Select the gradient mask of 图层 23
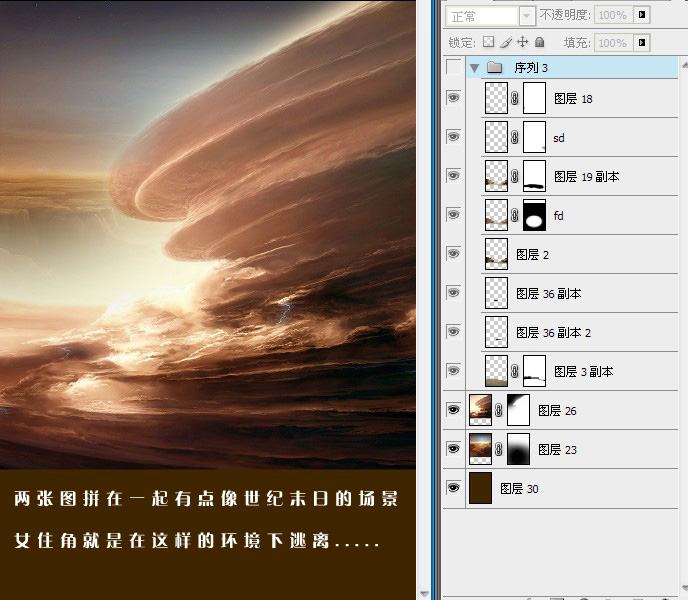The width and height of the screenshot is (688, 600). (518, 449)
